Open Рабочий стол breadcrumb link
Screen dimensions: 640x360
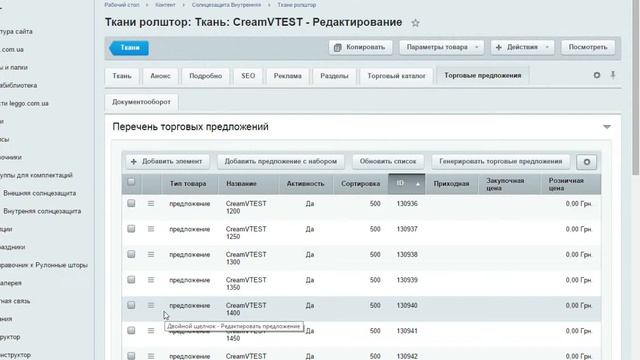122,5
